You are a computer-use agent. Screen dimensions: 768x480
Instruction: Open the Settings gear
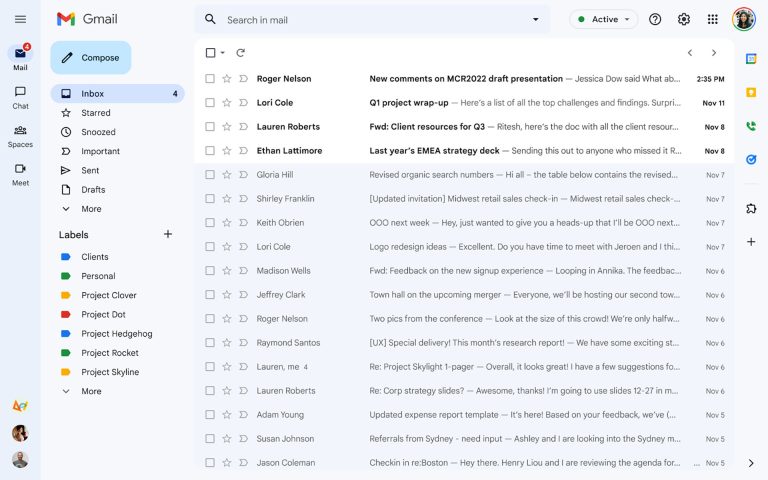[x=684, y=19]
